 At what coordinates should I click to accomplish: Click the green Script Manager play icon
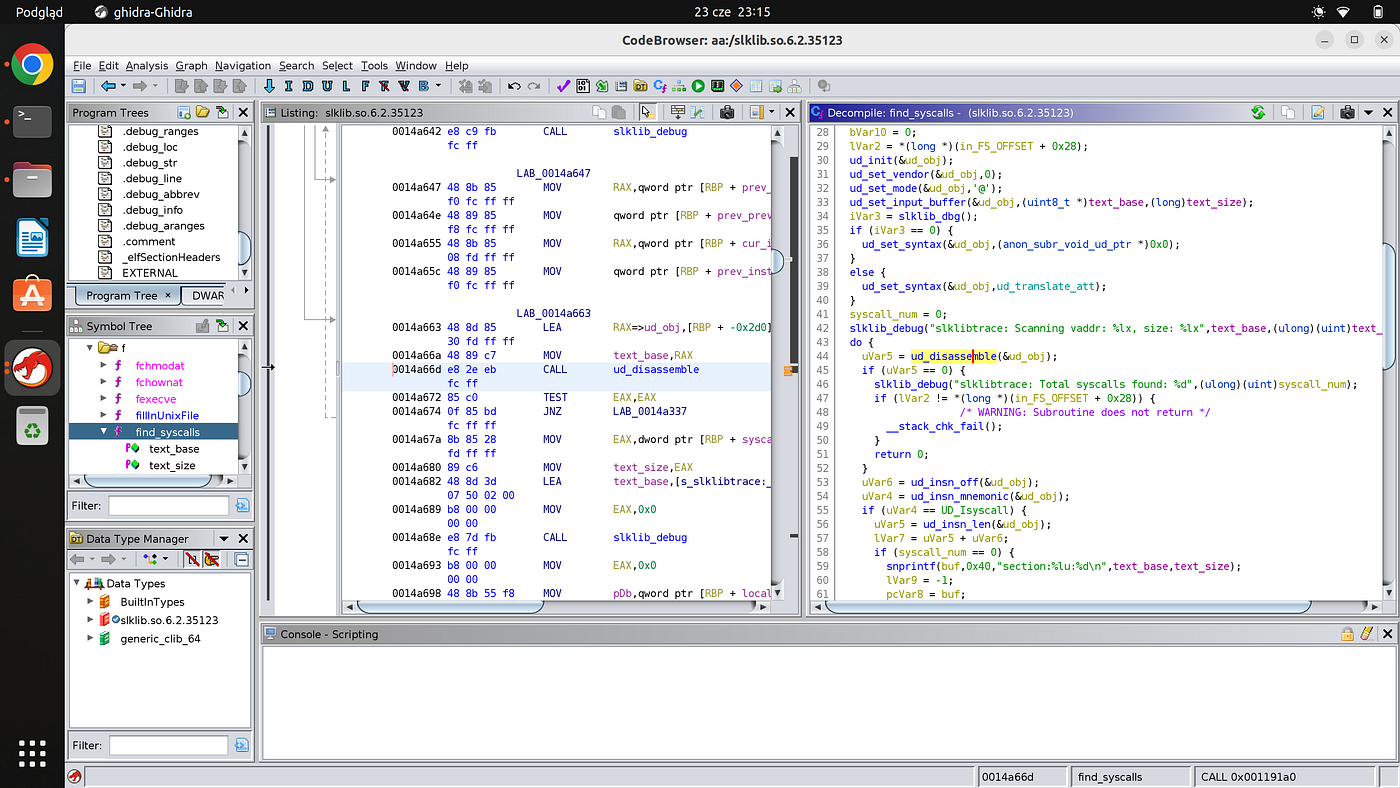coord(698,87)
